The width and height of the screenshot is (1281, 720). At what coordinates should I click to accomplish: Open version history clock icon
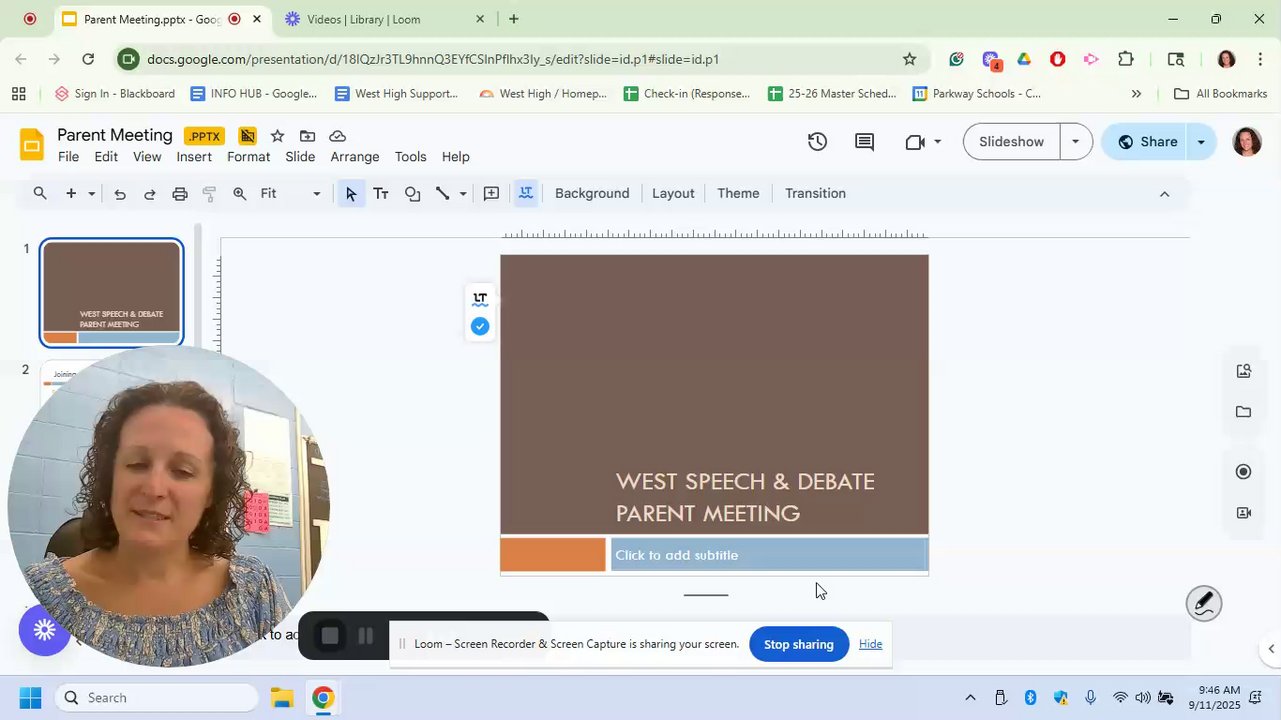pos(817,142)
